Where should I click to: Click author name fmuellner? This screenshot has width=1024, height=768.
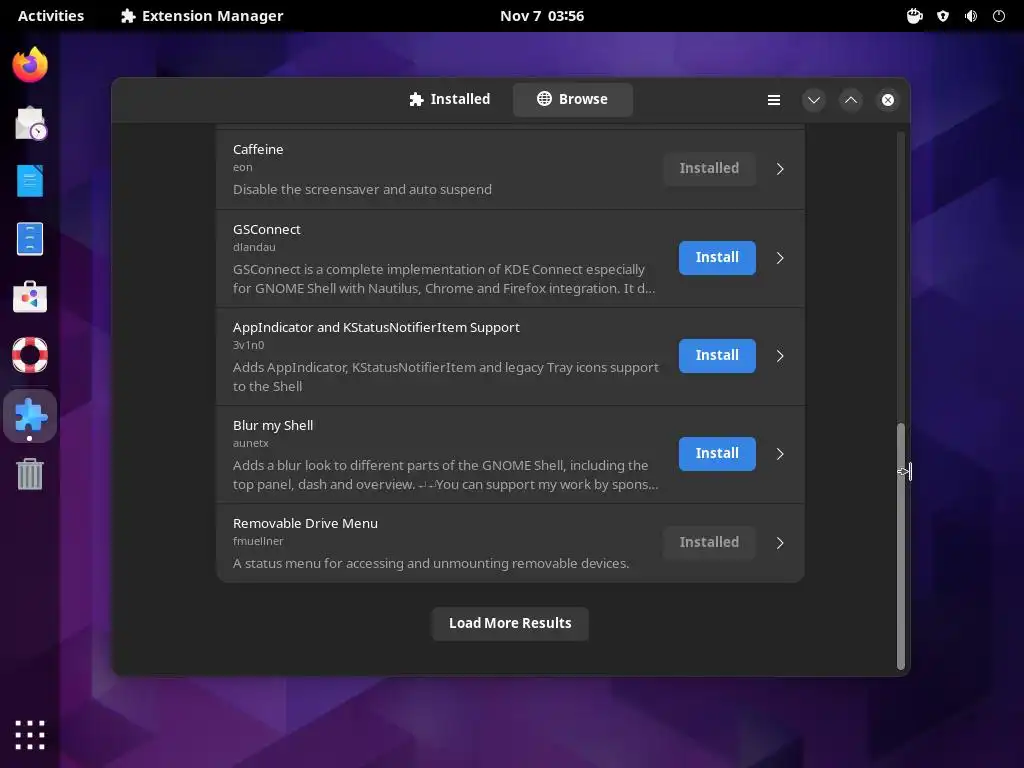(x=258, y=541)
